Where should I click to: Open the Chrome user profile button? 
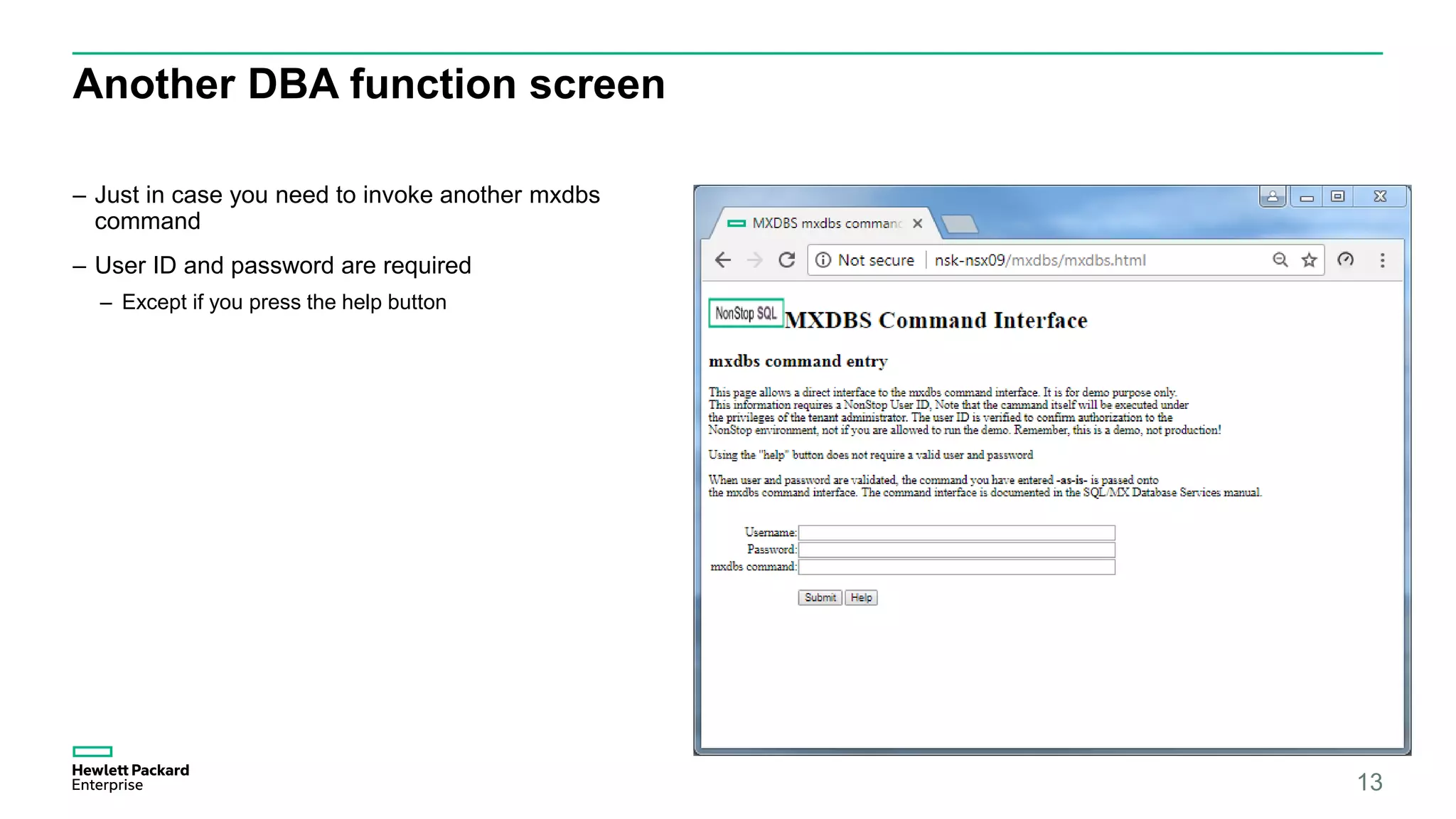(x=1273, y=197)
